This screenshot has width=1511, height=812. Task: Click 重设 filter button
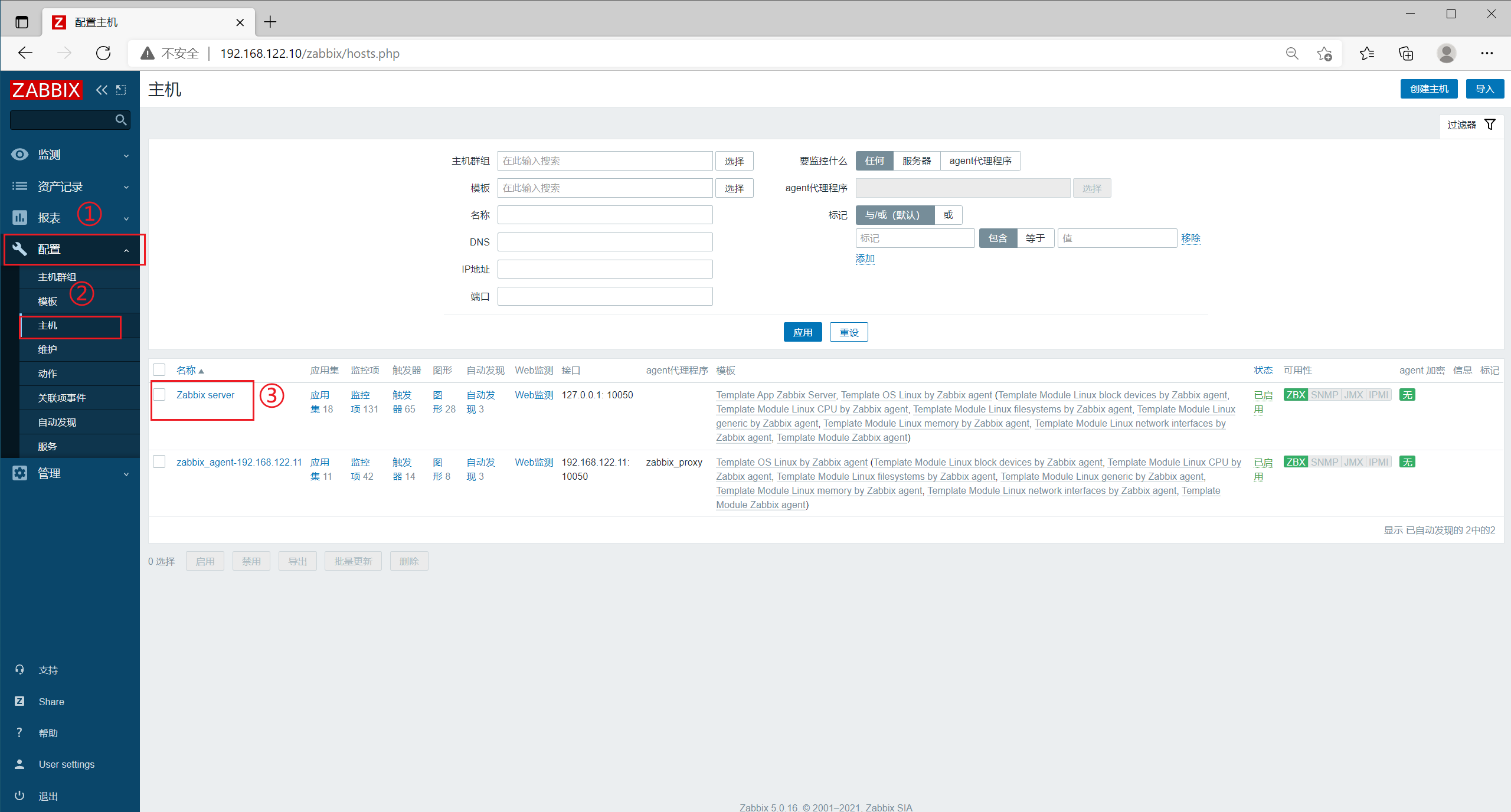[849, 332]
